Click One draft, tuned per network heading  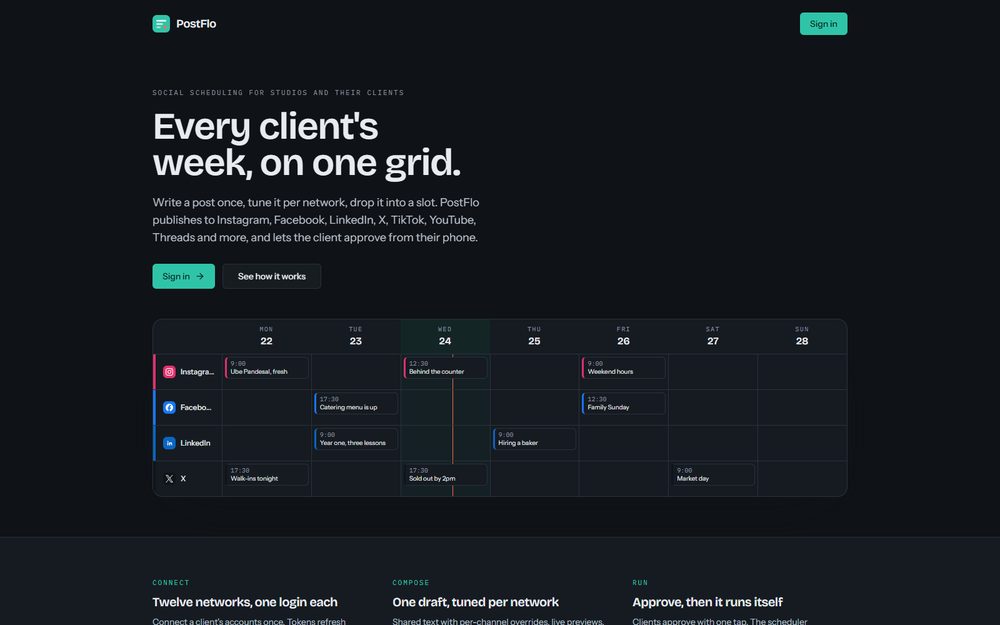point(476,602)
